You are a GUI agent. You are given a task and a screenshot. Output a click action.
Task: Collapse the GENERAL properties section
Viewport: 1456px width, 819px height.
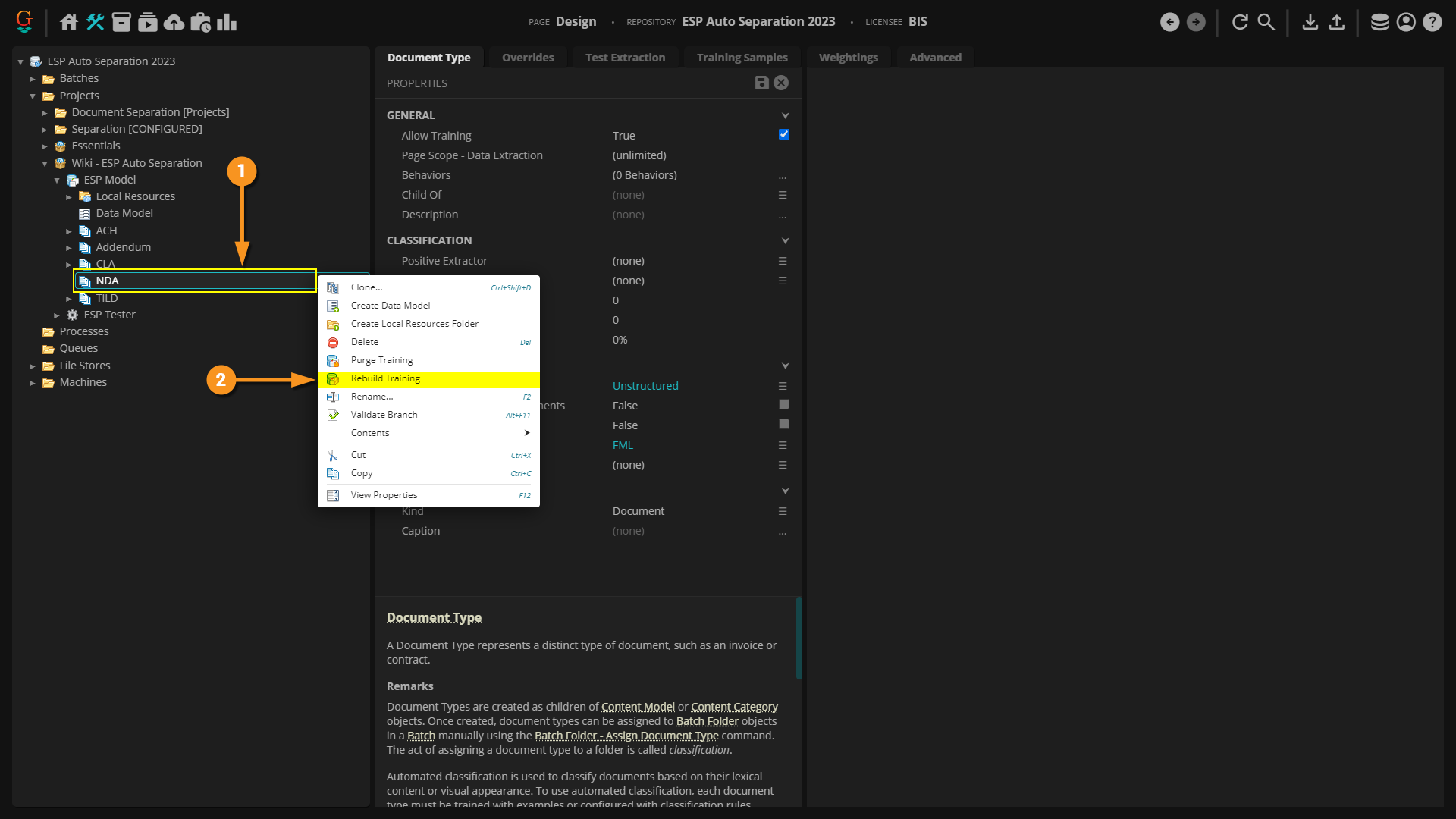[785, 116]
